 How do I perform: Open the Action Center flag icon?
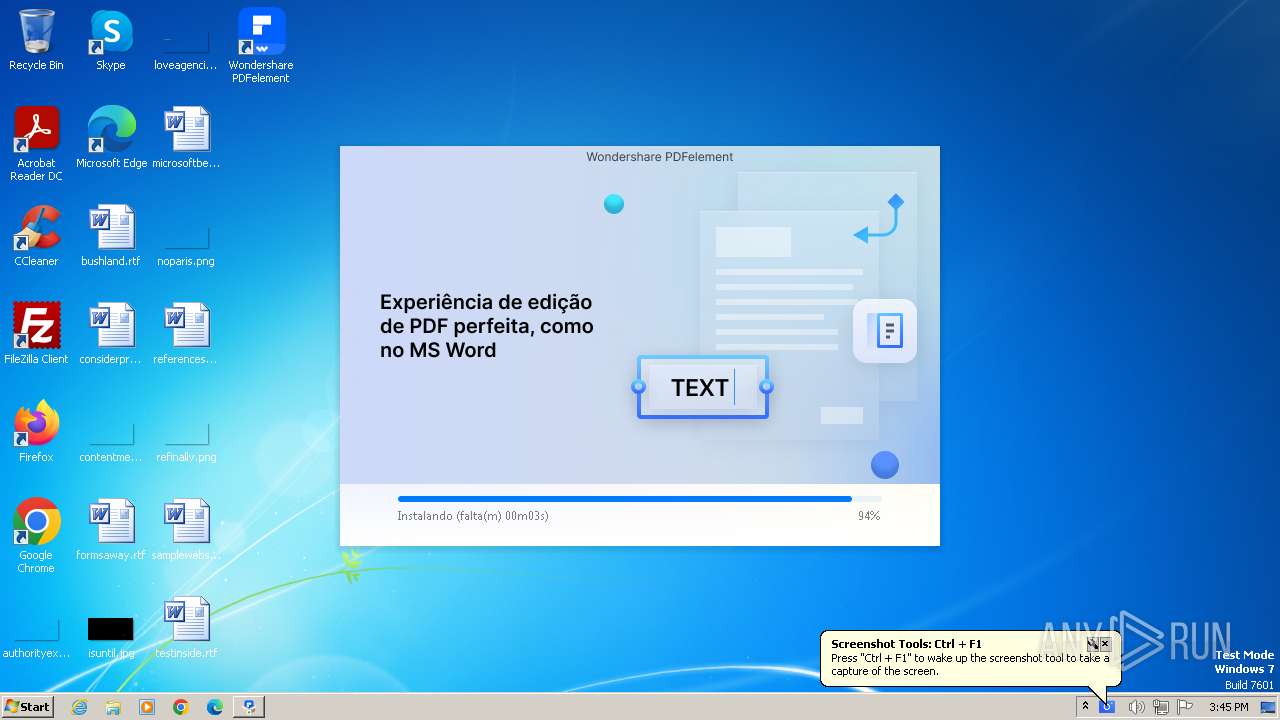point(1185,707)
